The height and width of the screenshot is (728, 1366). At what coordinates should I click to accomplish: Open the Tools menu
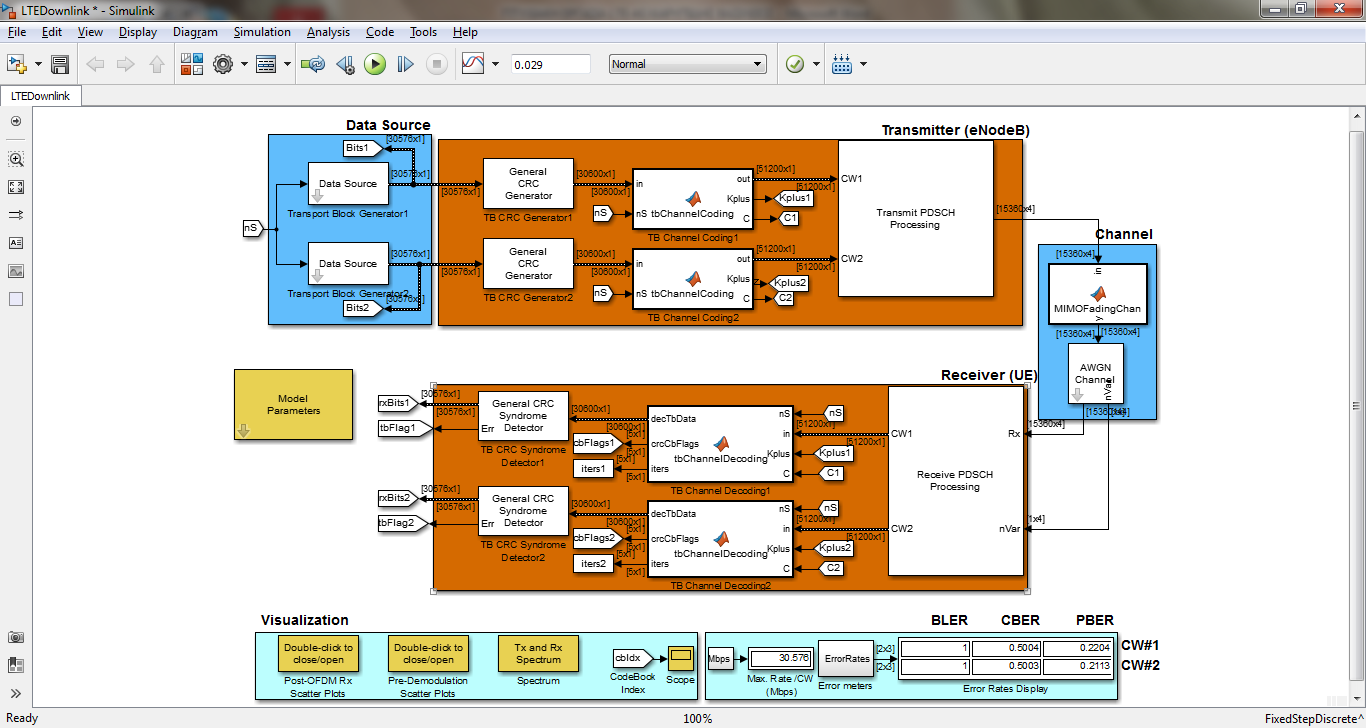coord(423,32)
